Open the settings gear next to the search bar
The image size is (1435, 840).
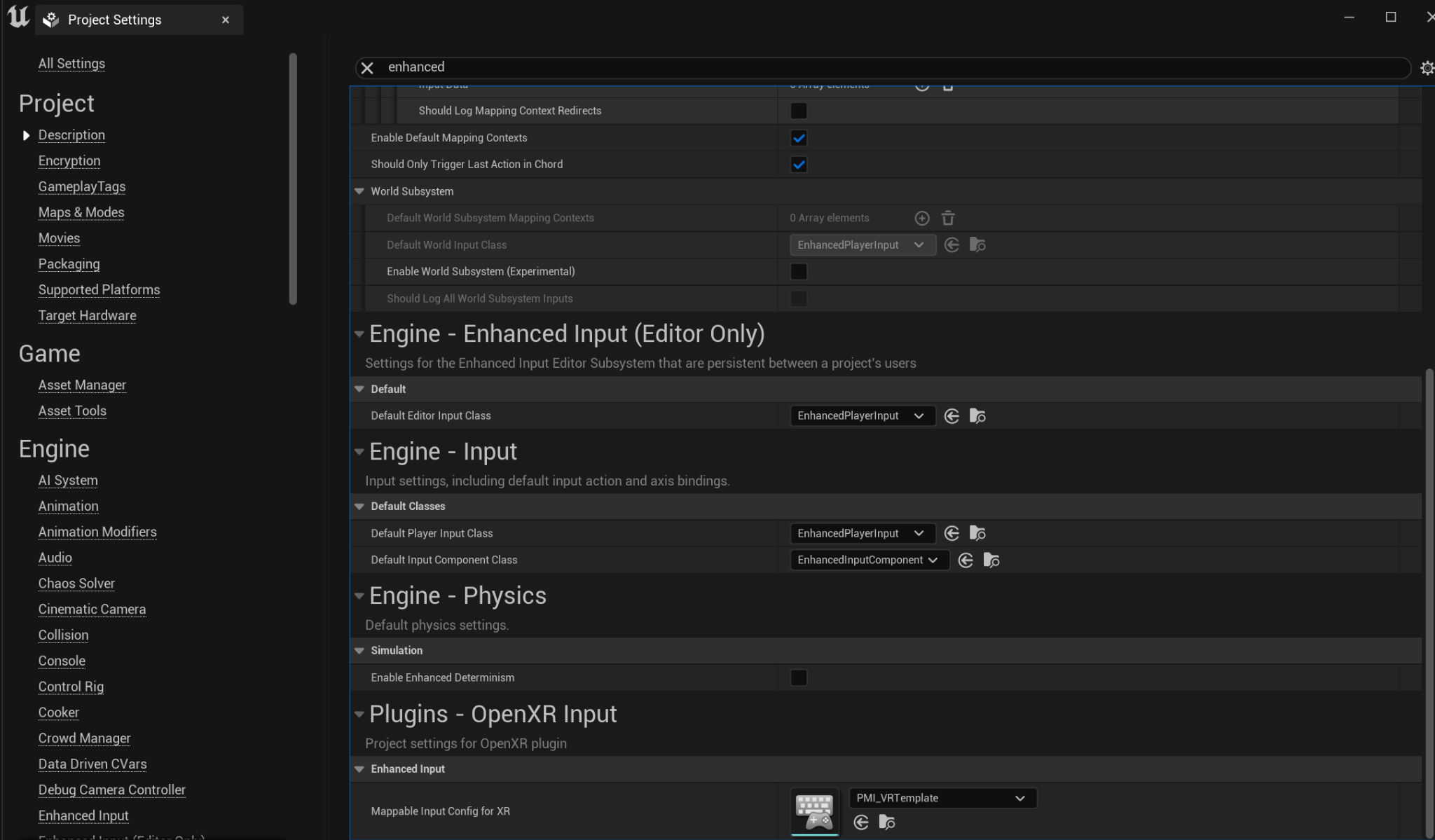point(1427,68)
